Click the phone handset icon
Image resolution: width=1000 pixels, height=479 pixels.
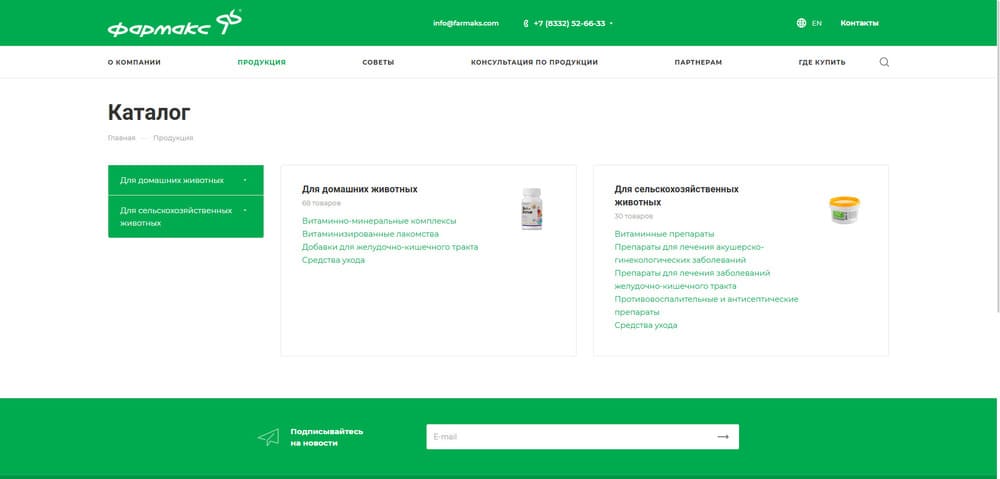(526, 23)
